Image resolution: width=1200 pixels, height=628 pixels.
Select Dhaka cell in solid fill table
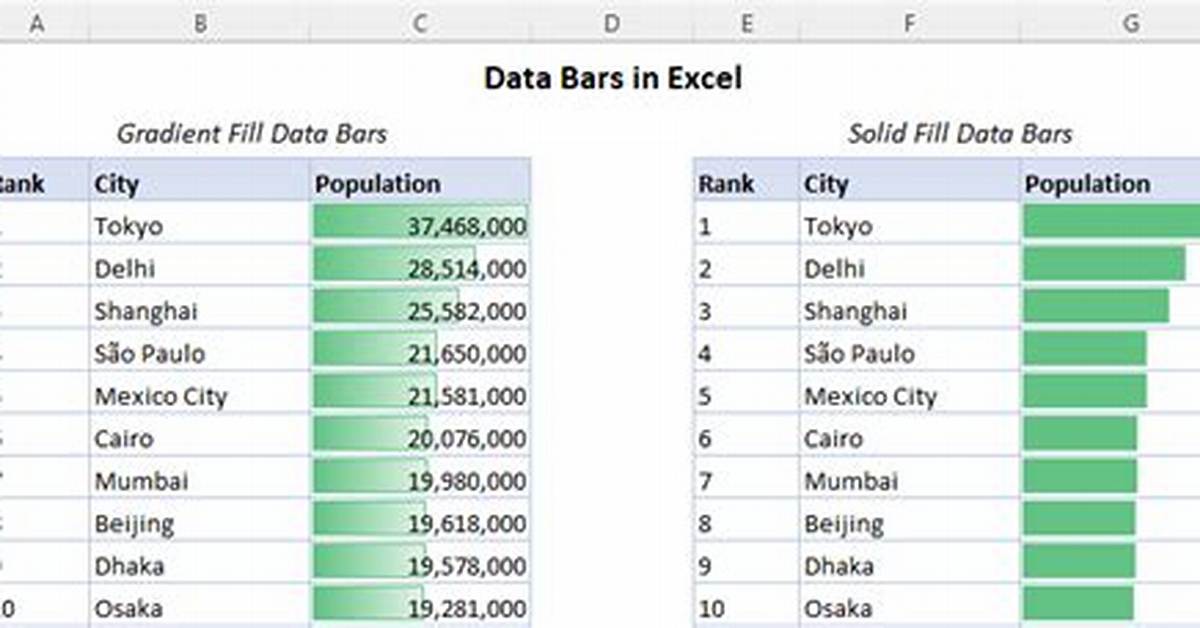point(910,565)
